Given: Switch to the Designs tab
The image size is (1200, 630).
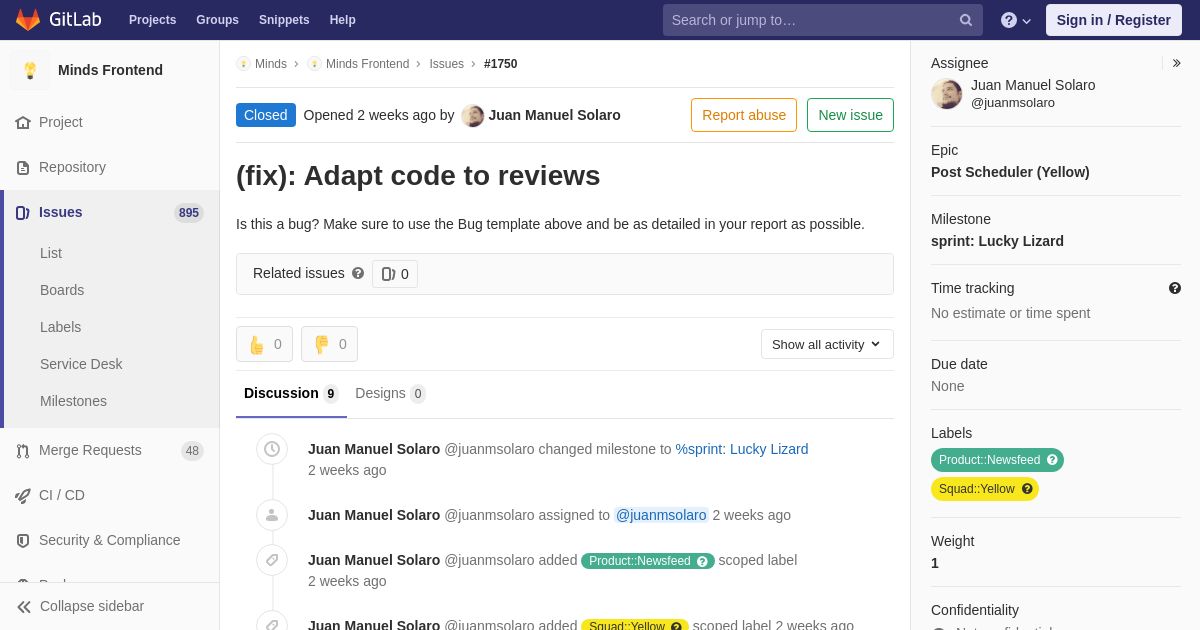Looking at the screenshot, I should pyautogui.click(x=389, y=393).
